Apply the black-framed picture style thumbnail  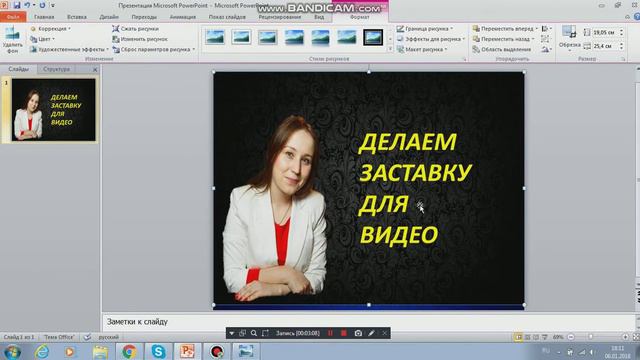point(373,37)
